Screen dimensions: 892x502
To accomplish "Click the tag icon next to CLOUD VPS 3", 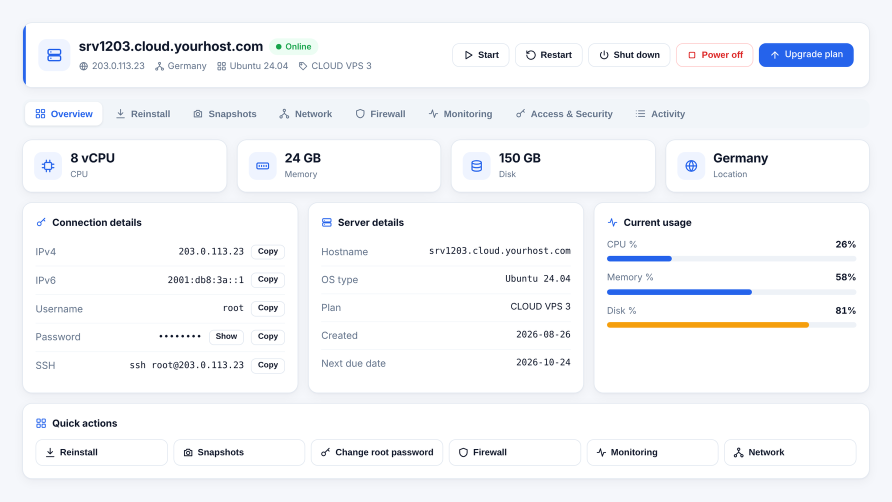I will [x=303, y=67].
